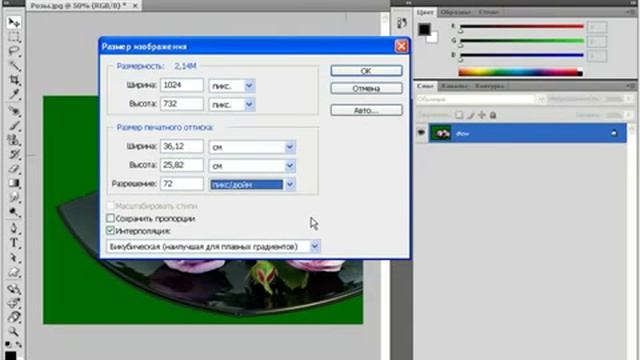
Task: Open resolution unit dropdown пикс/дюйм
Action: pos(289,184)
